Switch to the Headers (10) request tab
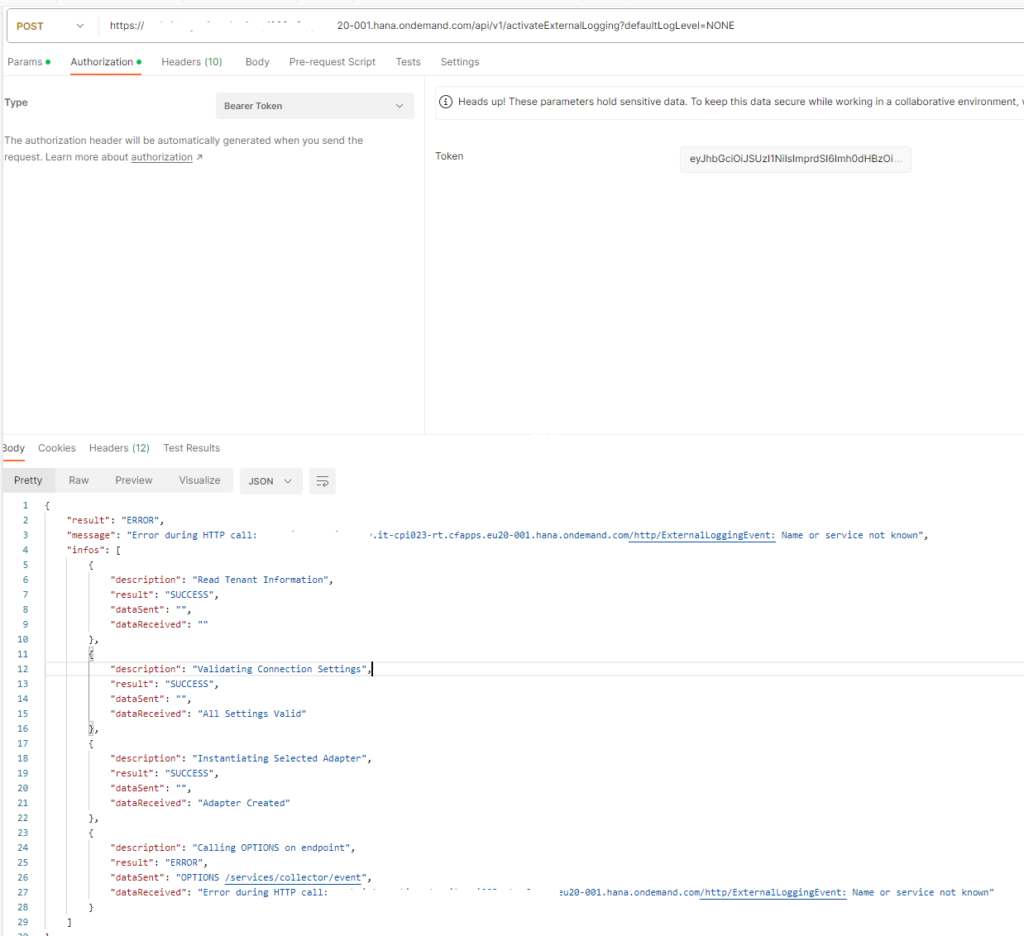1024x936 pixels. pos(191,62)
